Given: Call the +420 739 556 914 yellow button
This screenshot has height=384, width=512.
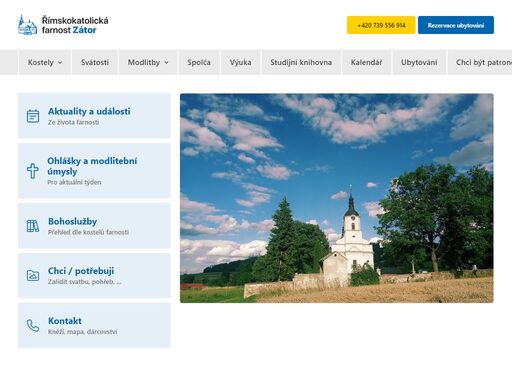Looking at the screenshot, I should pyautogui.click(x=381, y=25).
